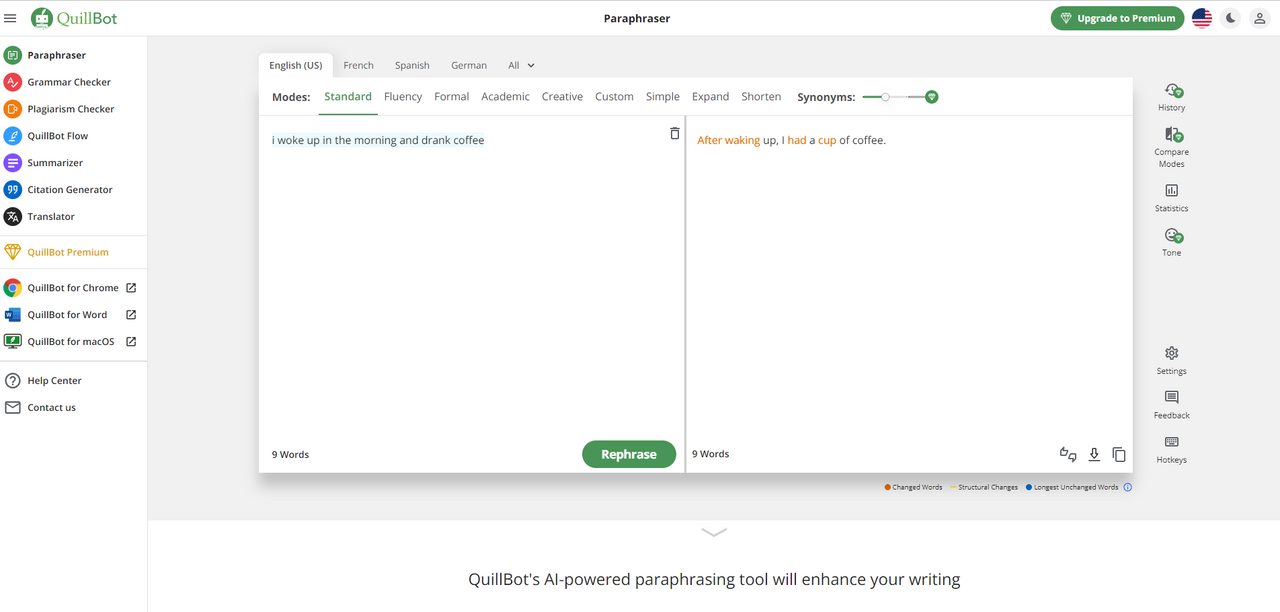Click the macOS icon for QuillBot

point(13,342)
